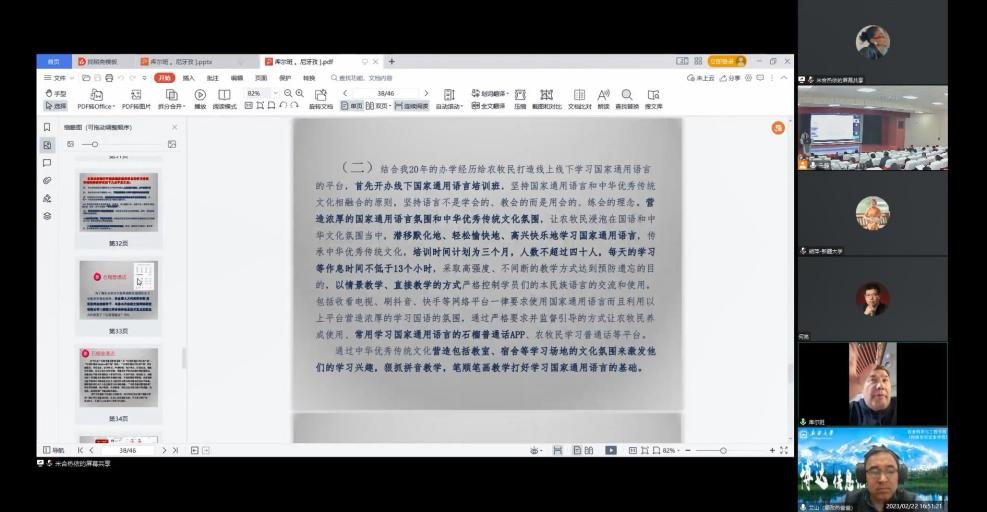
Task: Toggle the 选择 select tool
Action: pos(56,105)
